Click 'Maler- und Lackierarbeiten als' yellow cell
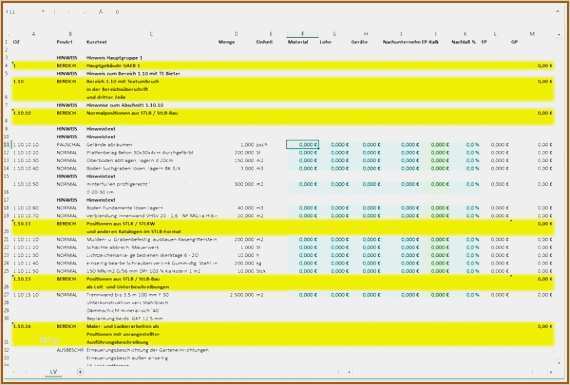This screenshot has height=385, width=570. click(123, 326)
